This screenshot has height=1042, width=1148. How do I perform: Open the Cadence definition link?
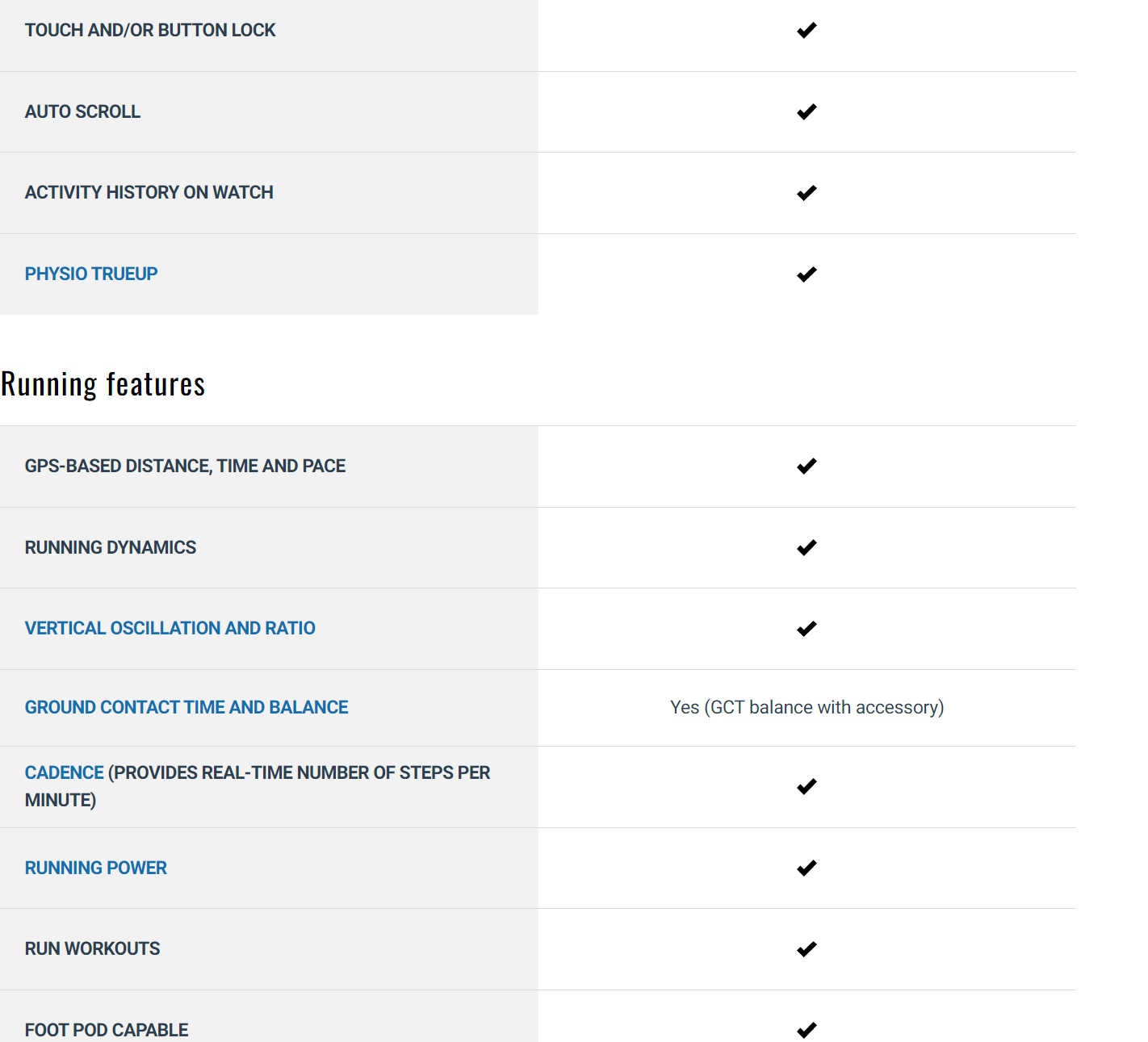[65, 772]
